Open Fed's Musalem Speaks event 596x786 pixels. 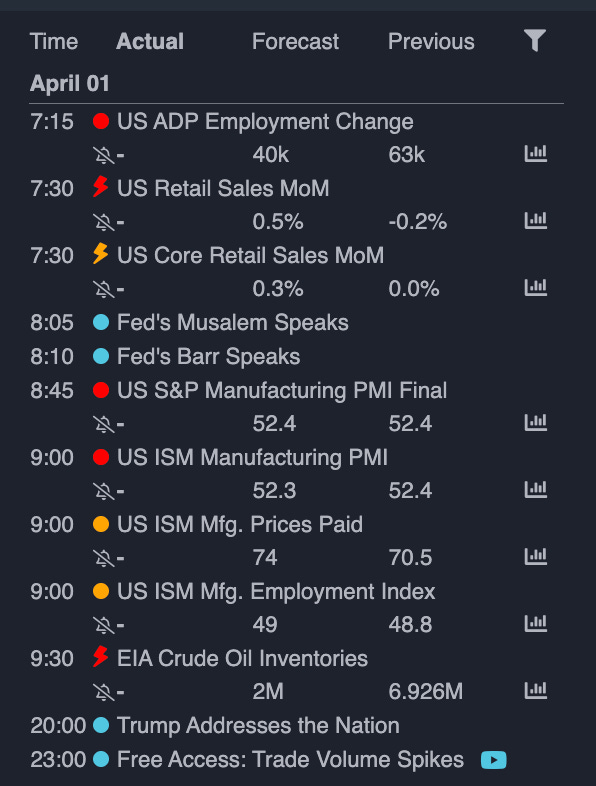(x=233, y=322)
